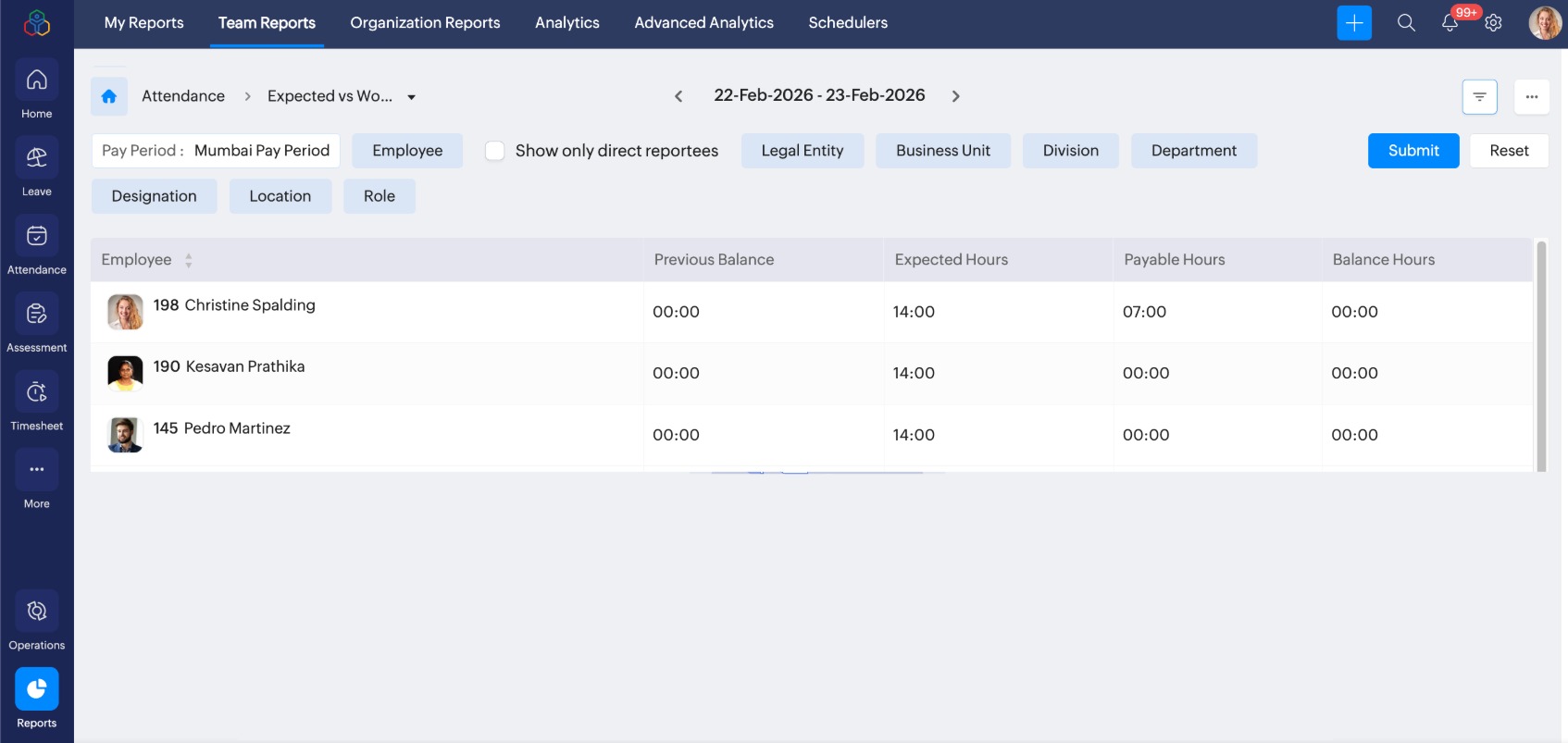The width and height of the screenshot is (1568, 743).
Task: Switch to Organization Reports tab
Action: tap(425, 23)
